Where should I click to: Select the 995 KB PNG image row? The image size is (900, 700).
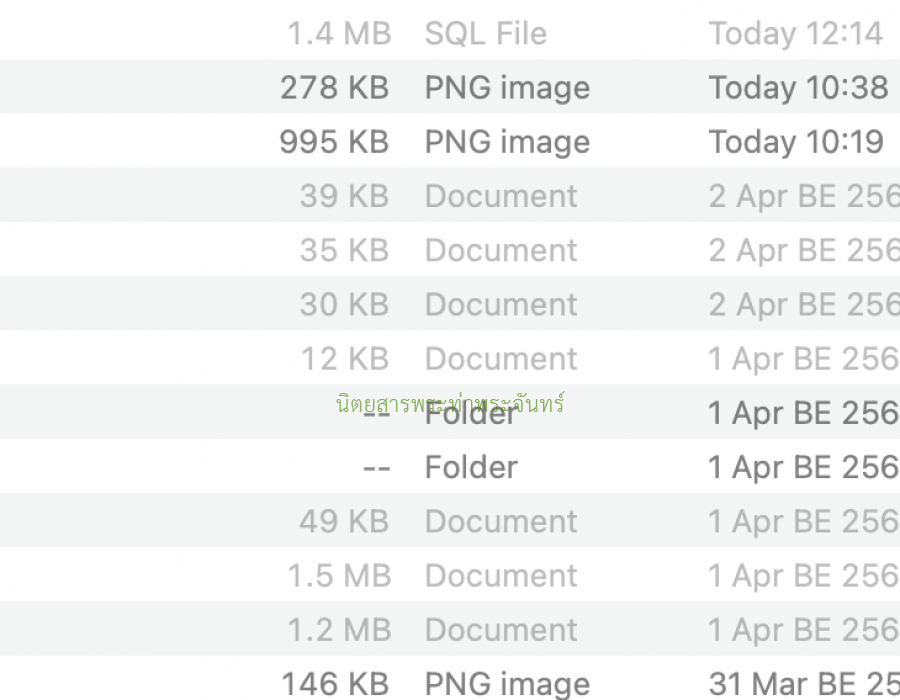coord(450,141)
